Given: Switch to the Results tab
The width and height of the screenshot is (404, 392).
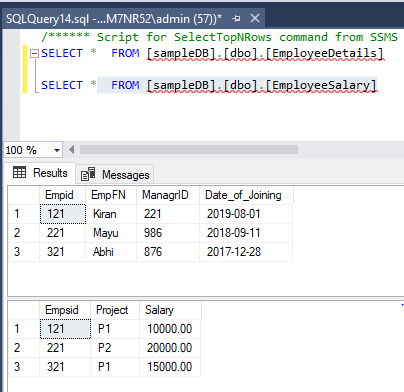Looking at the screenshot, I should [40, 173].
